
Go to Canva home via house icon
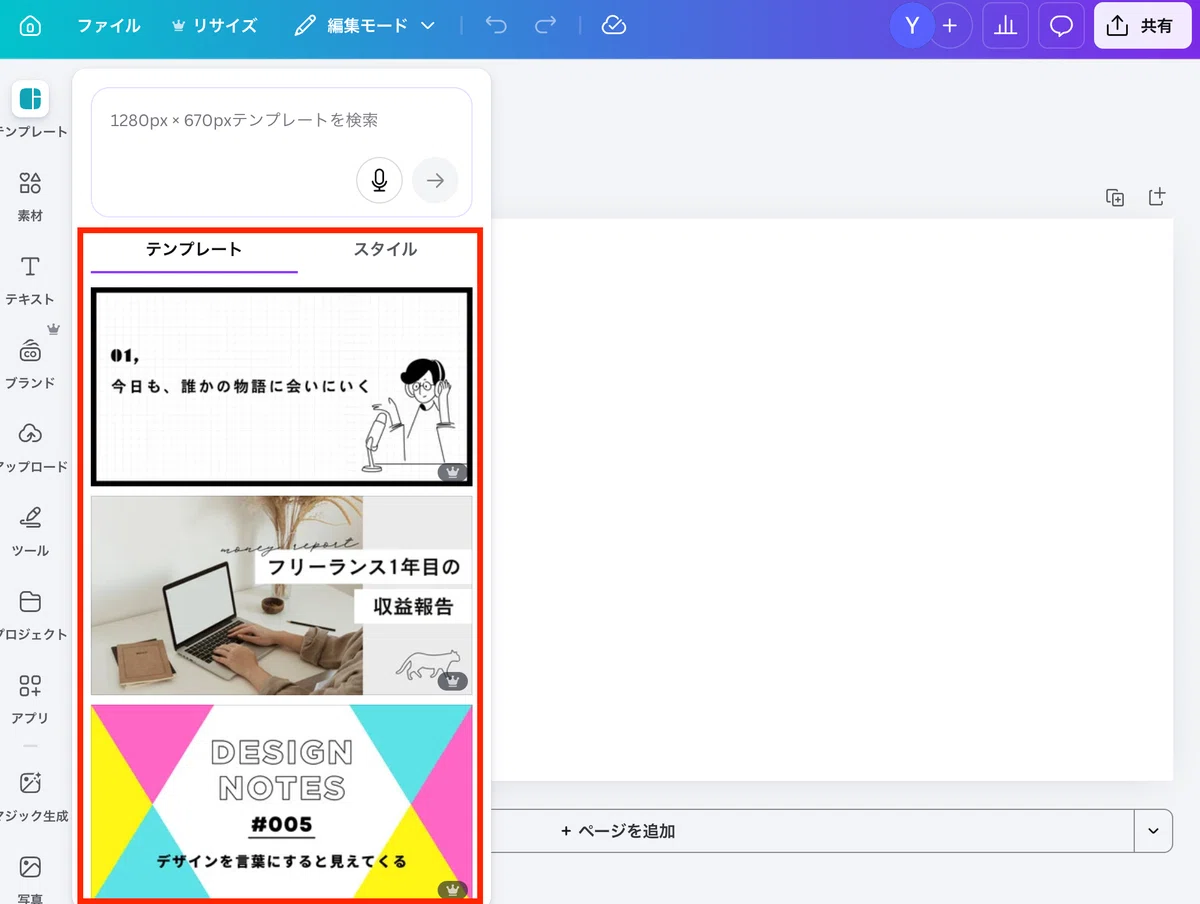[31, 26]
